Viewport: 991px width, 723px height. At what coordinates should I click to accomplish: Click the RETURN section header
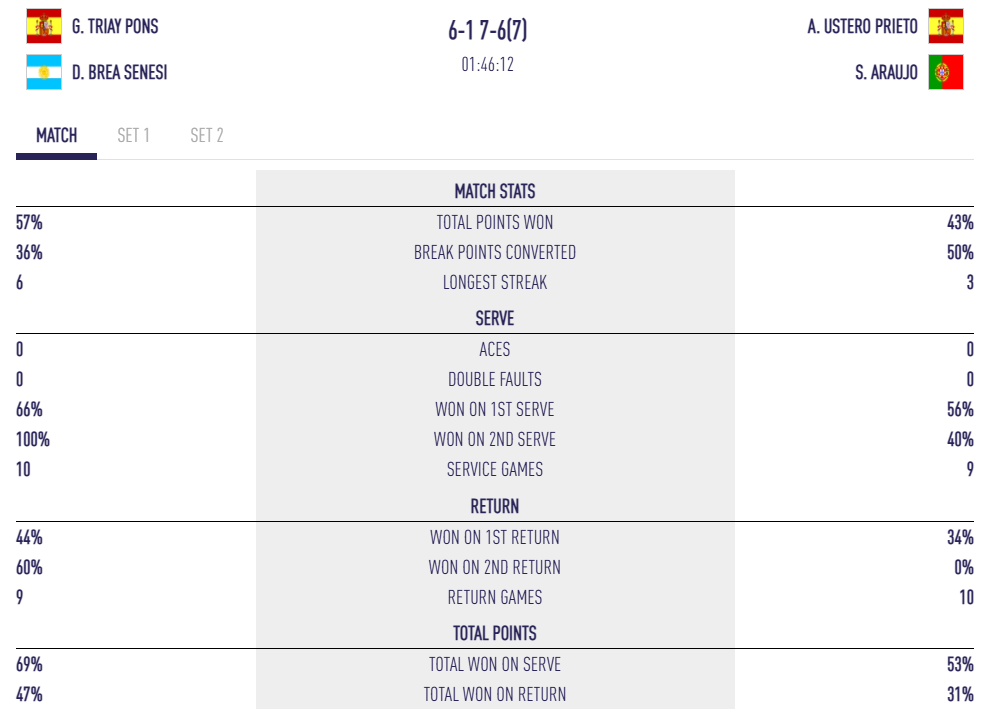click(495, 506)
